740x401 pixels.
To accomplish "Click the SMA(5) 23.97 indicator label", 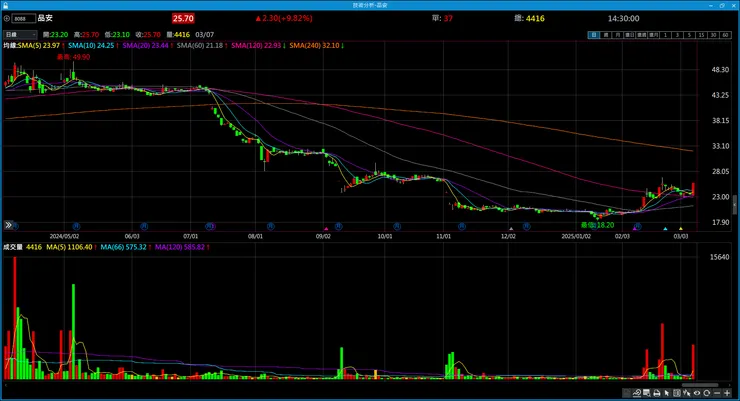I will [39, 45].
